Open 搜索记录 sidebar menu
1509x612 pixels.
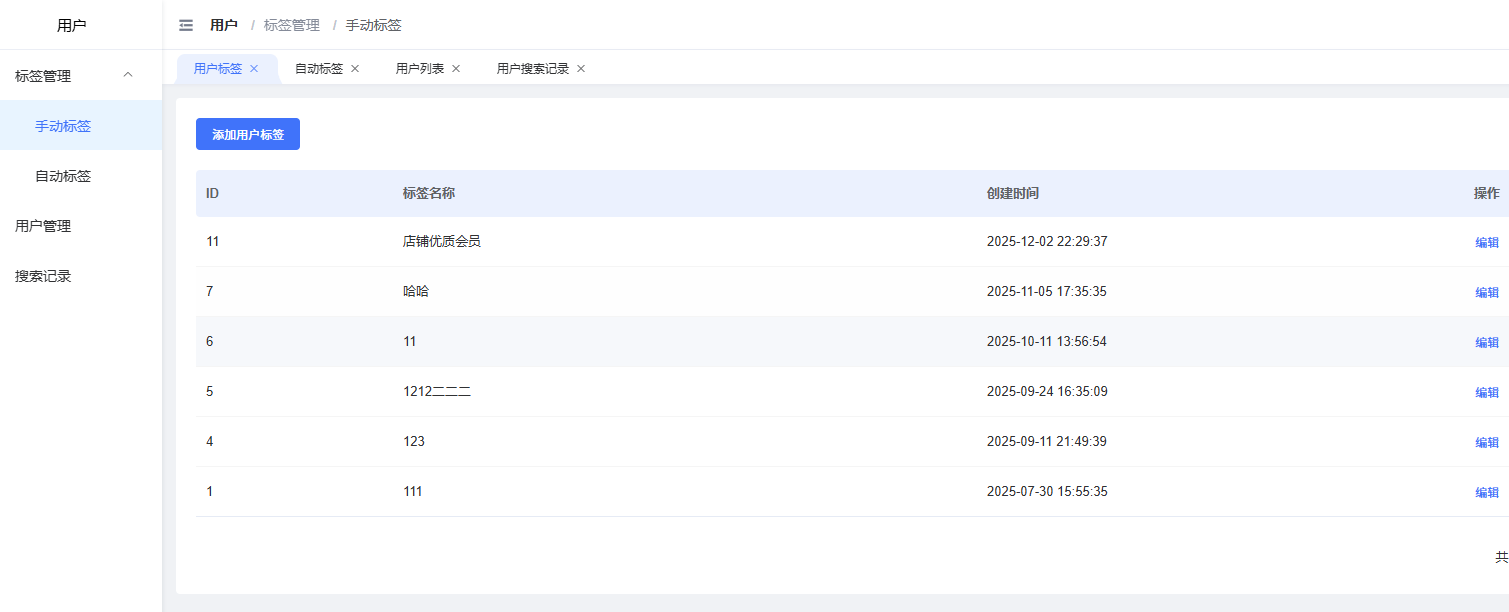pyautogui.click(x=43, y=276)
